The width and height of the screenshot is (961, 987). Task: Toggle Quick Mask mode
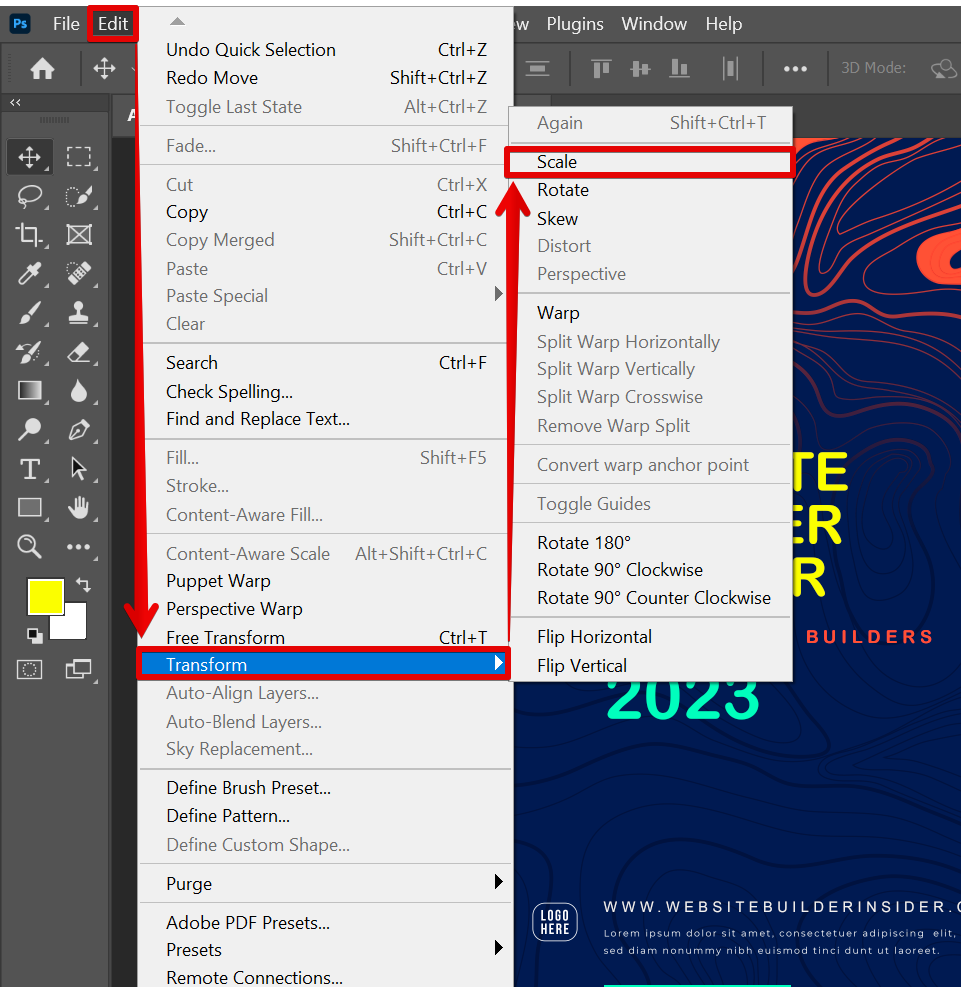click(x=30, y=669)
